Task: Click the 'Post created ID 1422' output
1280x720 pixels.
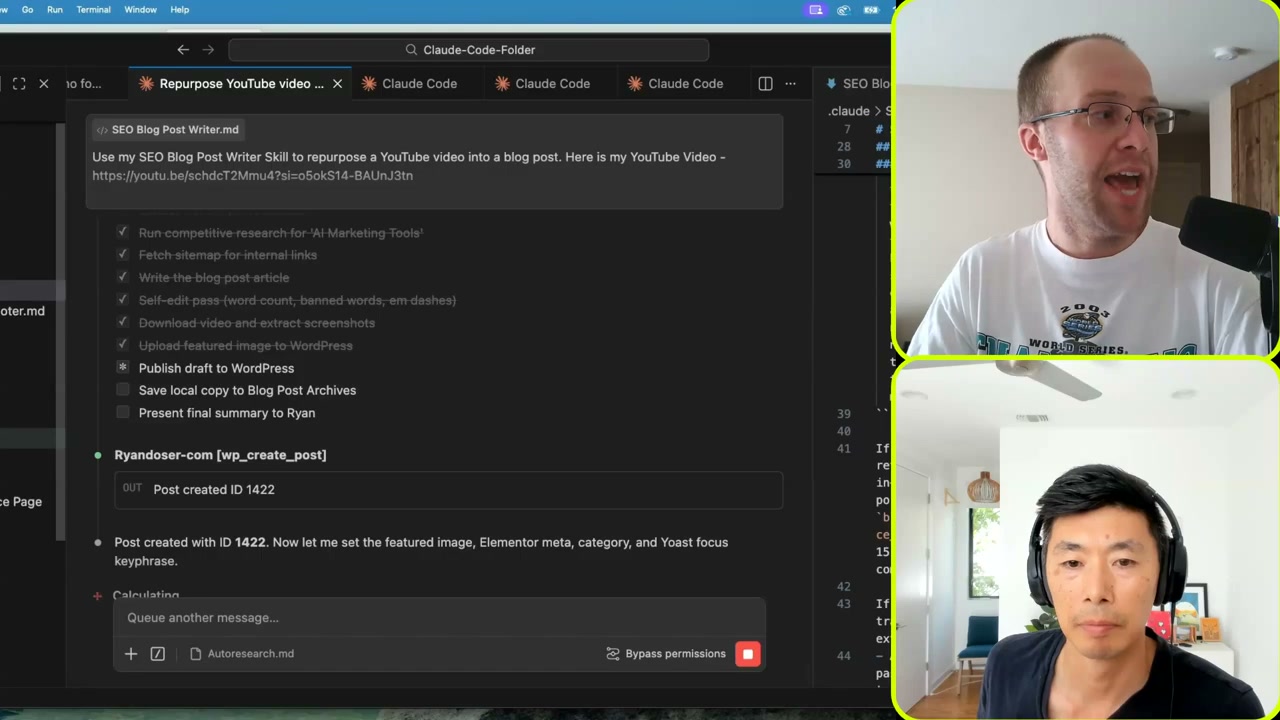Action: [x=214, y=490]
